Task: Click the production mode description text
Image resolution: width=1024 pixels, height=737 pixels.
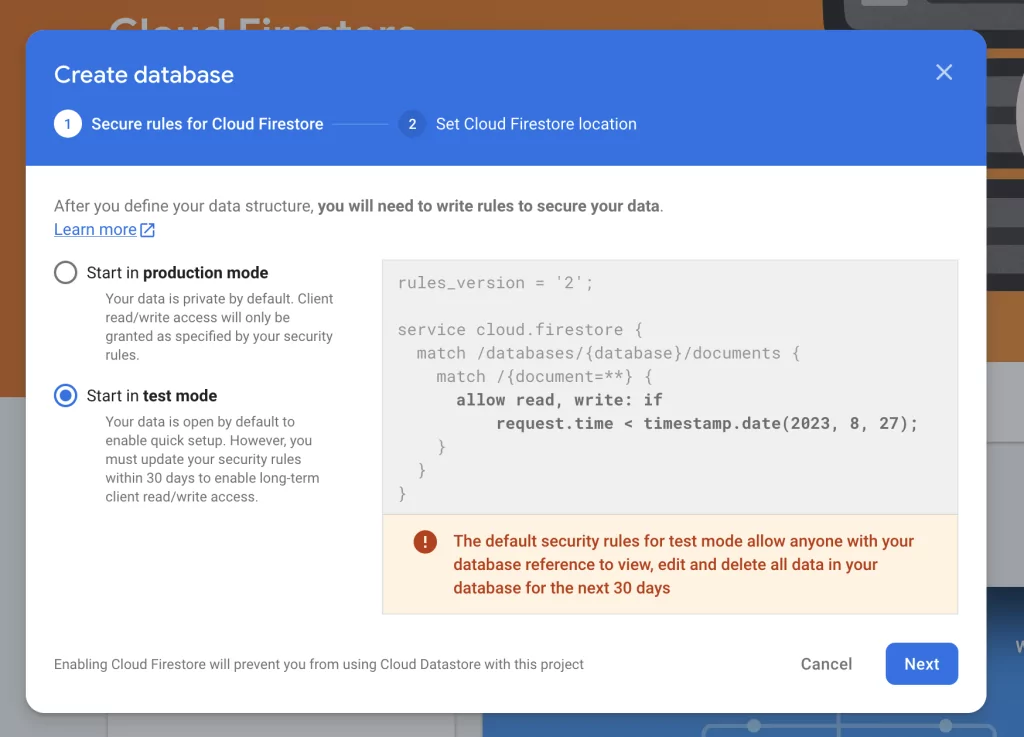Action: coord(219,326)
